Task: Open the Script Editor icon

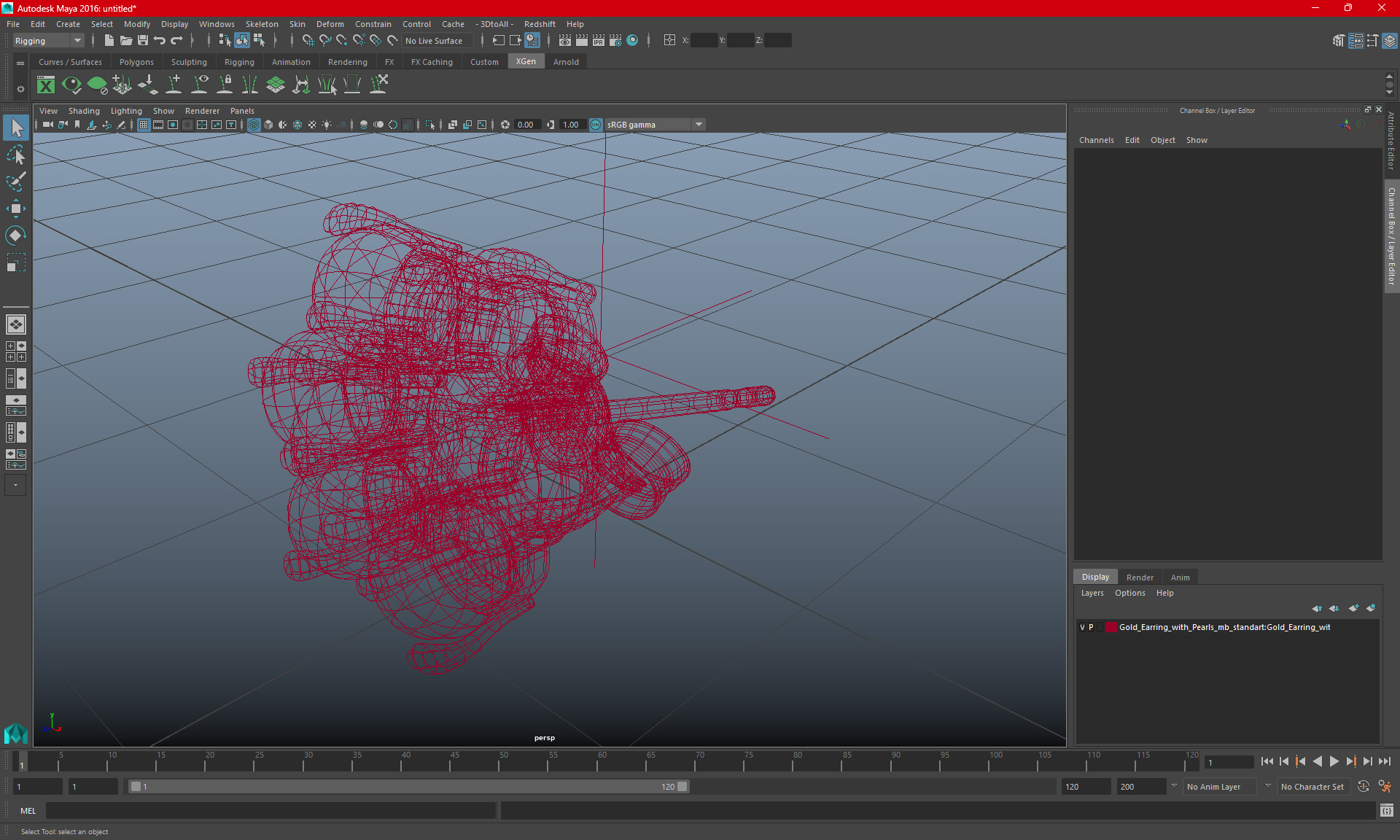Action: pos(1387,811)
